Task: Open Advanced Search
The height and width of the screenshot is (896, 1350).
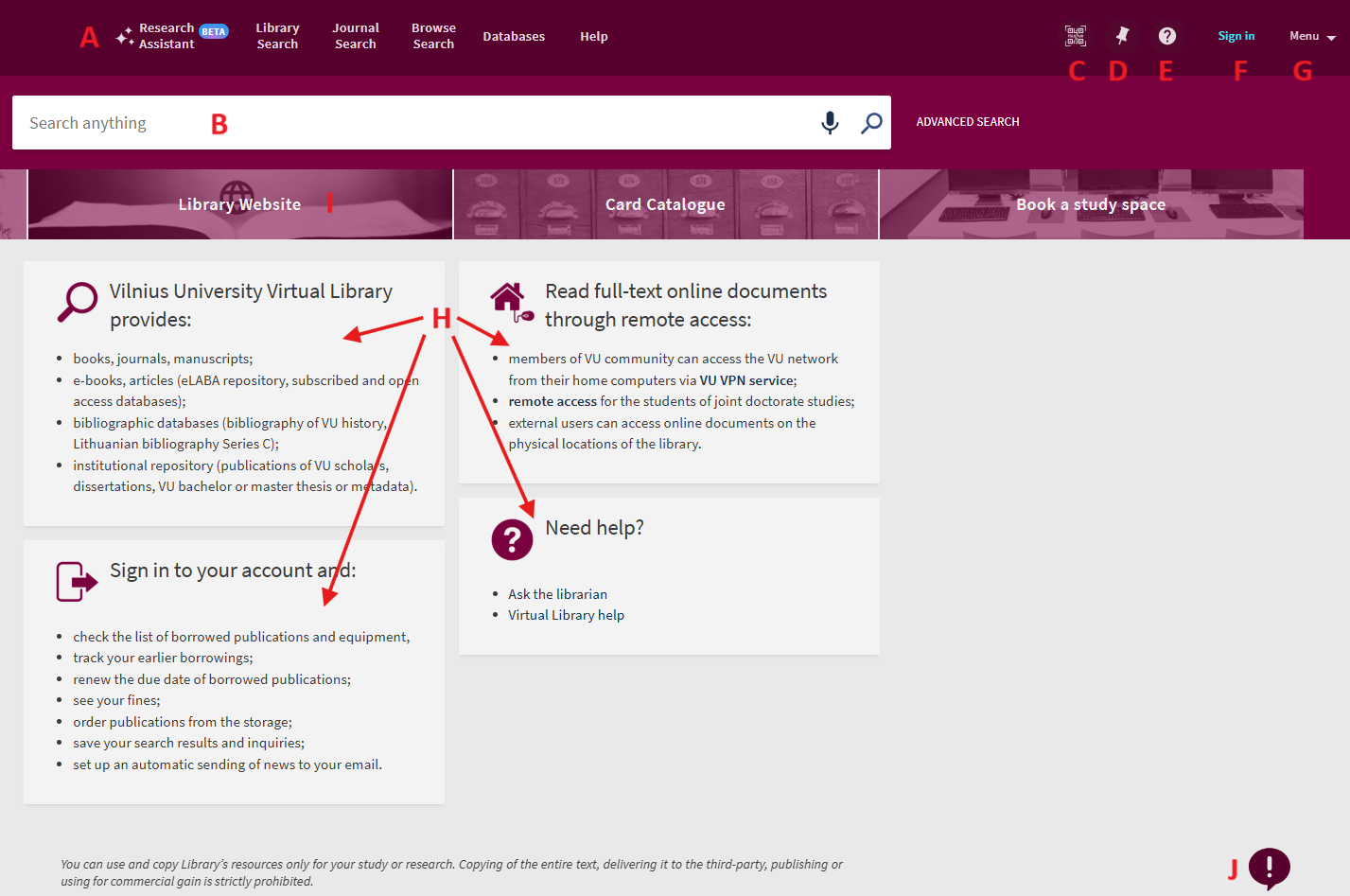Action: pos(967,122)
